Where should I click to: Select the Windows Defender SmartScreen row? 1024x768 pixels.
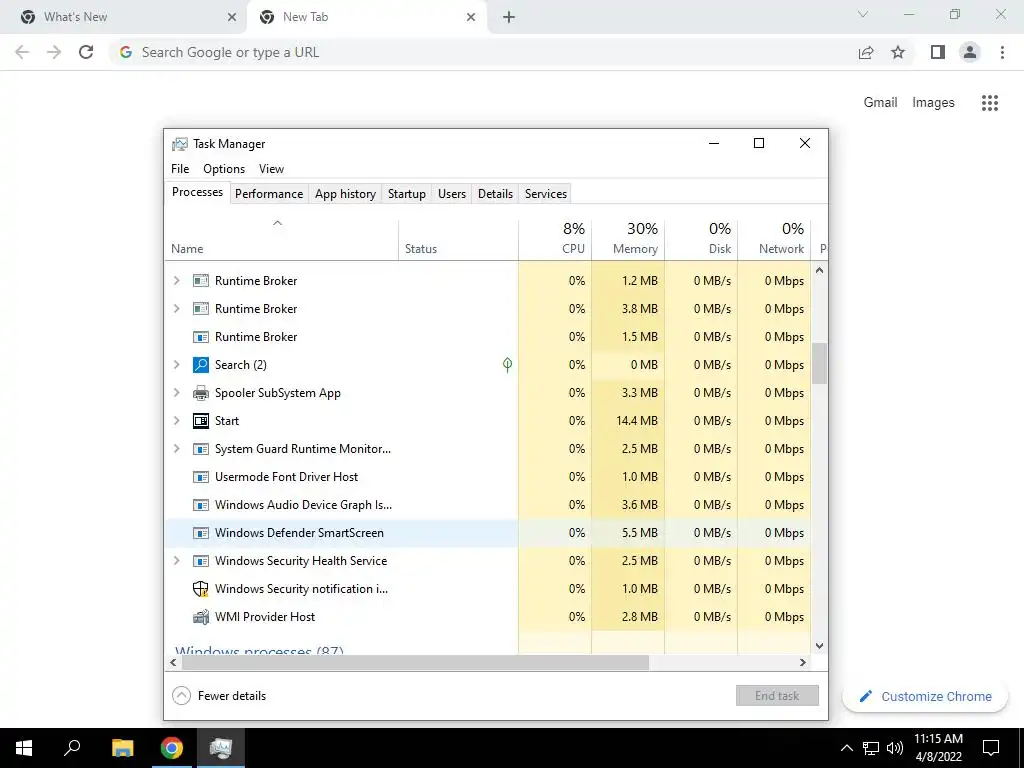(488, 533)
